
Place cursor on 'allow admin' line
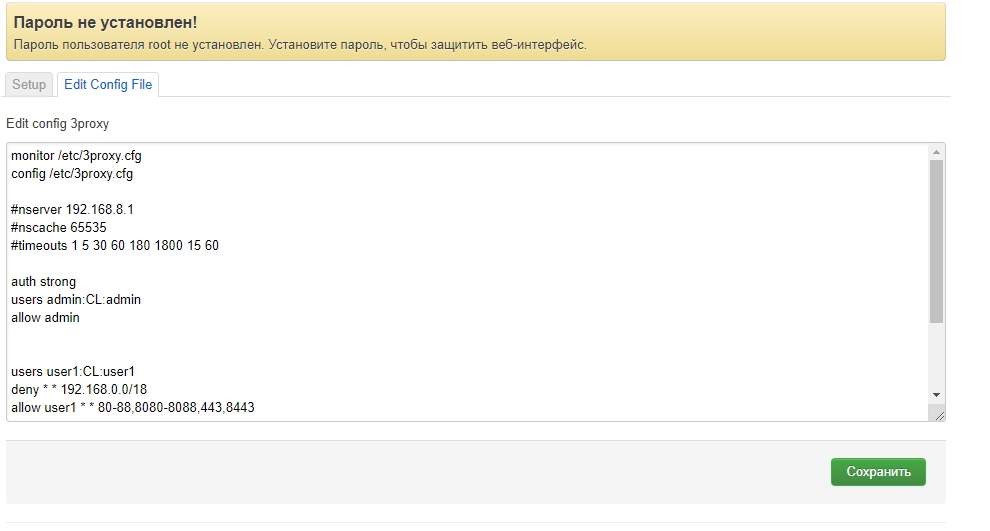(x=45, y=318)
